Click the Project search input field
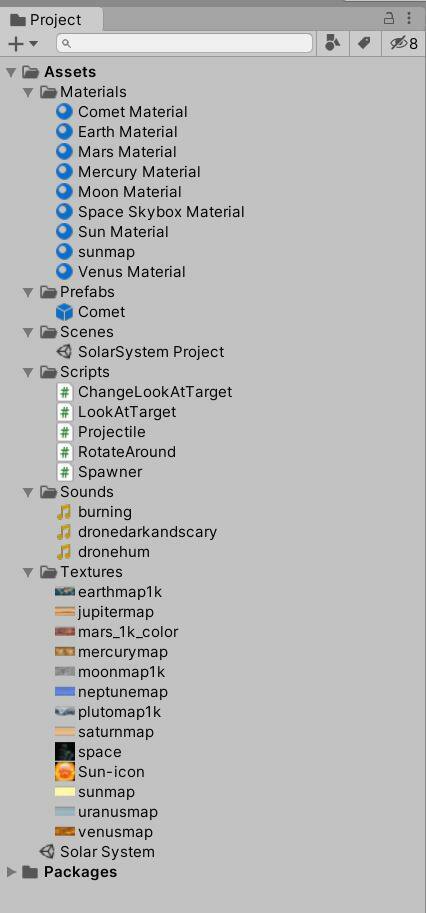The height and width of the screenshot is (913, 426). 184,43
